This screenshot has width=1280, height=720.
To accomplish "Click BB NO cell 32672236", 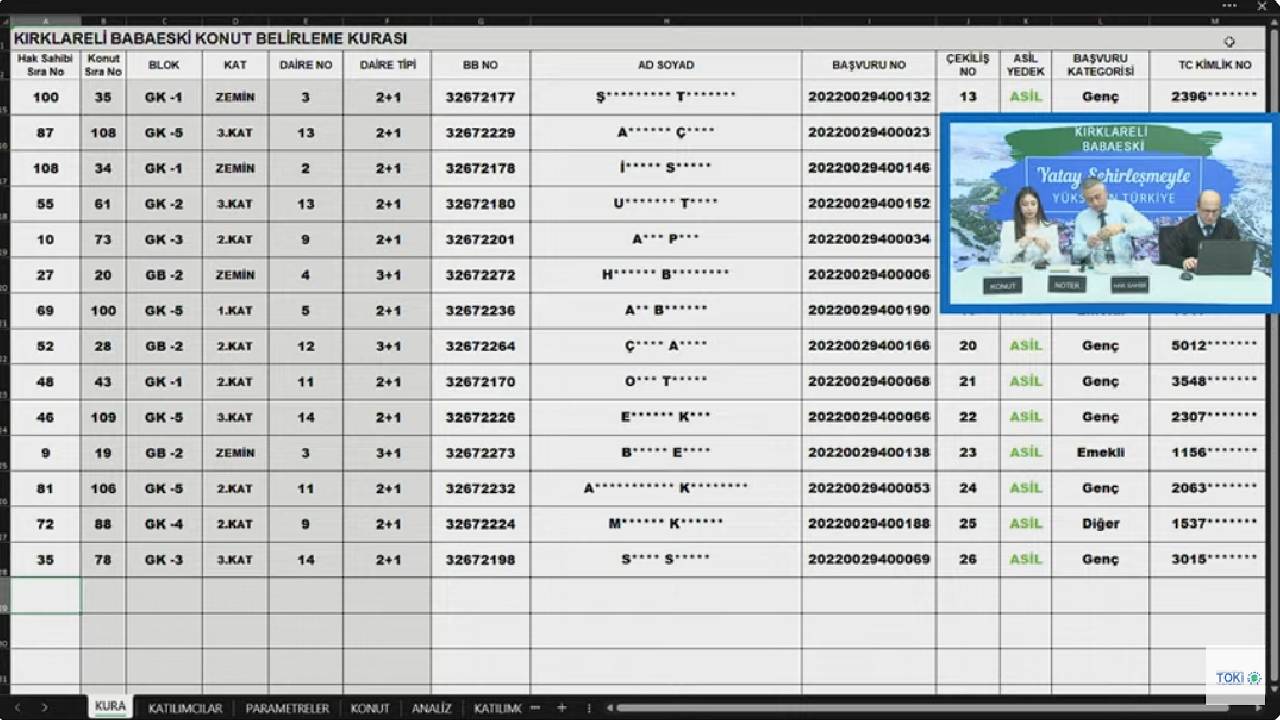I will coord(481,311).
